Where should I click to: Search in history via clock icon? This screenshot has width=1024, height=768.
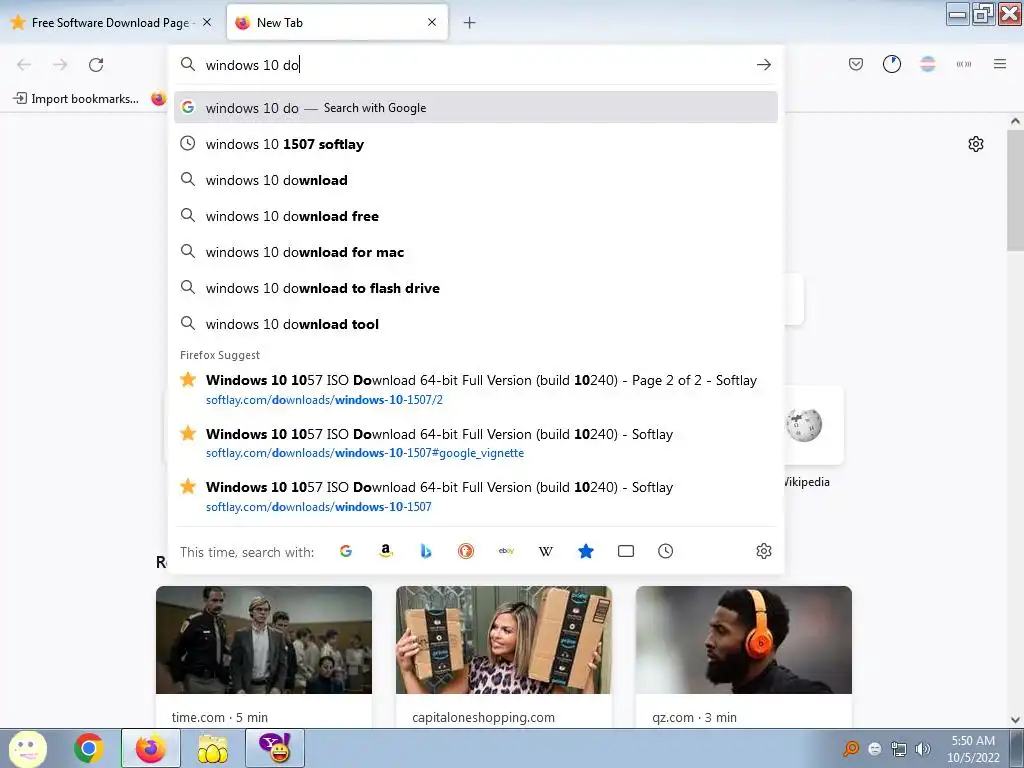(665, 551)
